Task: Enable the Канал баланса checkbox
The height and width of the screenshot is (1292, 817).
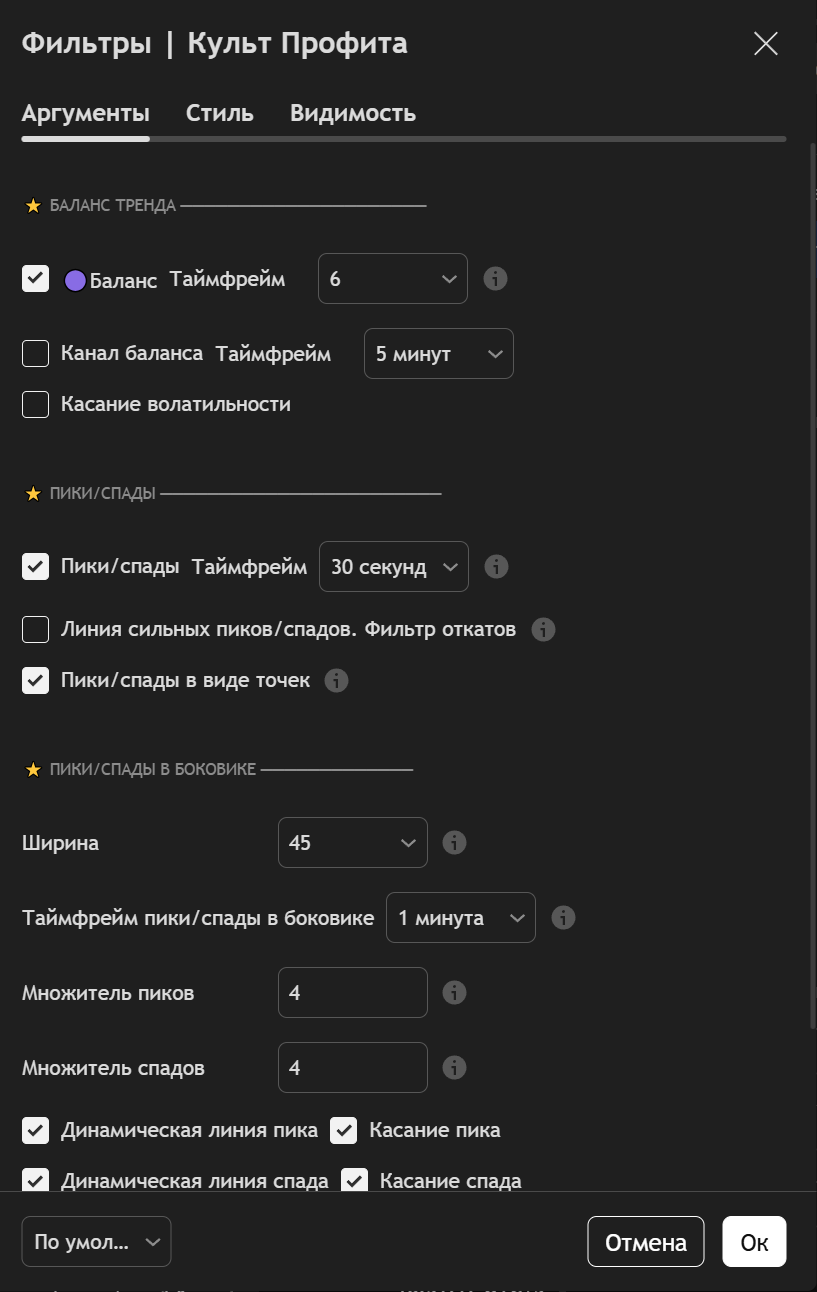Action: click(36, 353)
